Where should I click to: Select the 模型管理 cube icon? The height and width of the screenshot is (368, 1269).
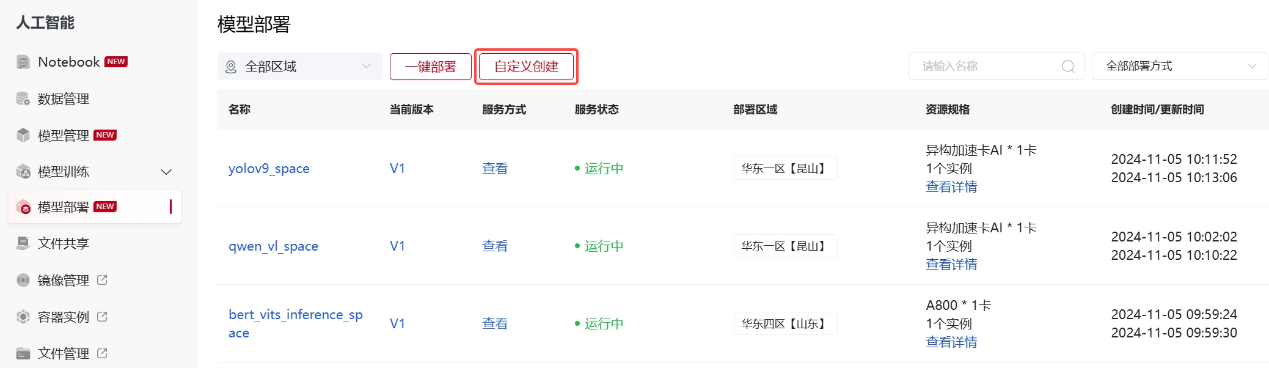pos(24,135)
